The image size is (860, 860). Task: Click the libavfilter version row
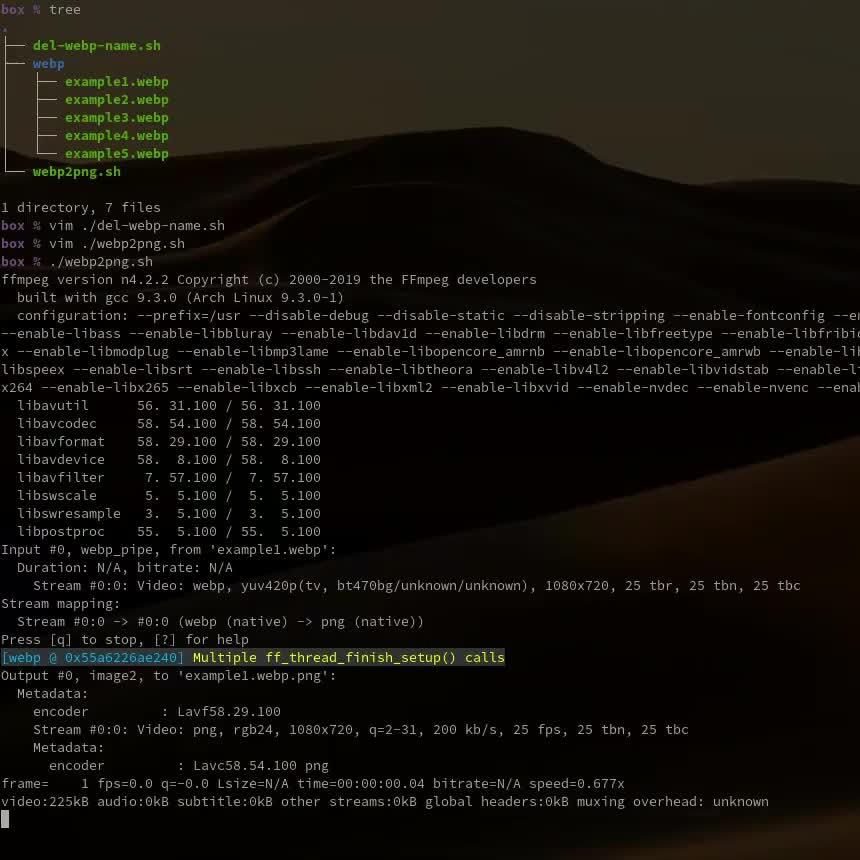coord(168,478)
